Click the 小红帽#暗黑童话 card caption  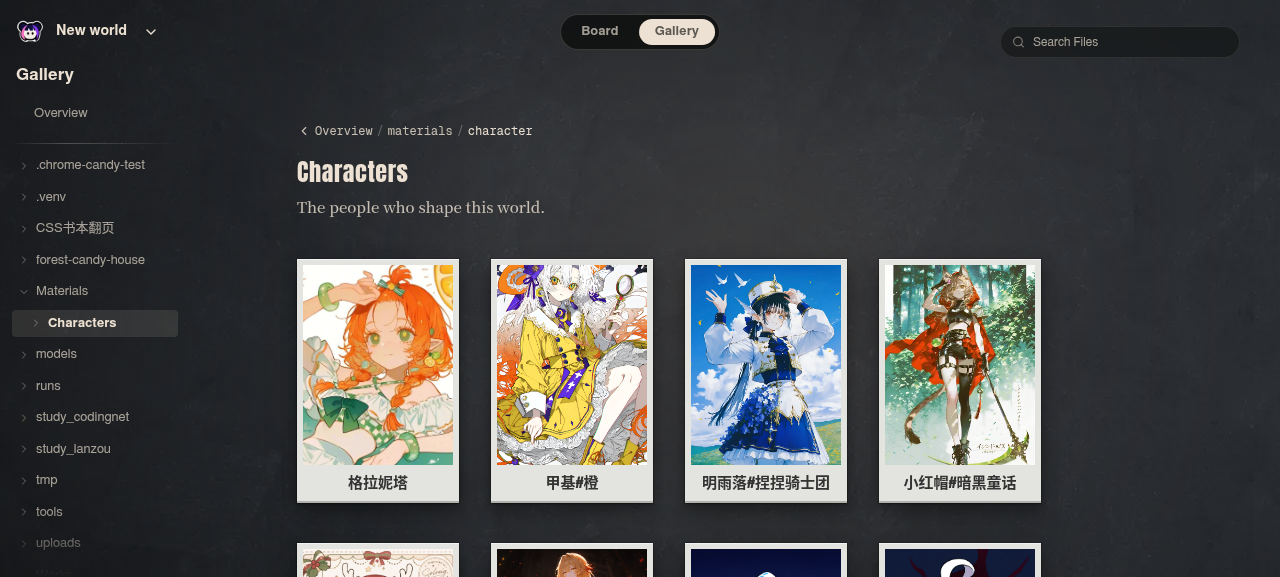click(960, 483)
